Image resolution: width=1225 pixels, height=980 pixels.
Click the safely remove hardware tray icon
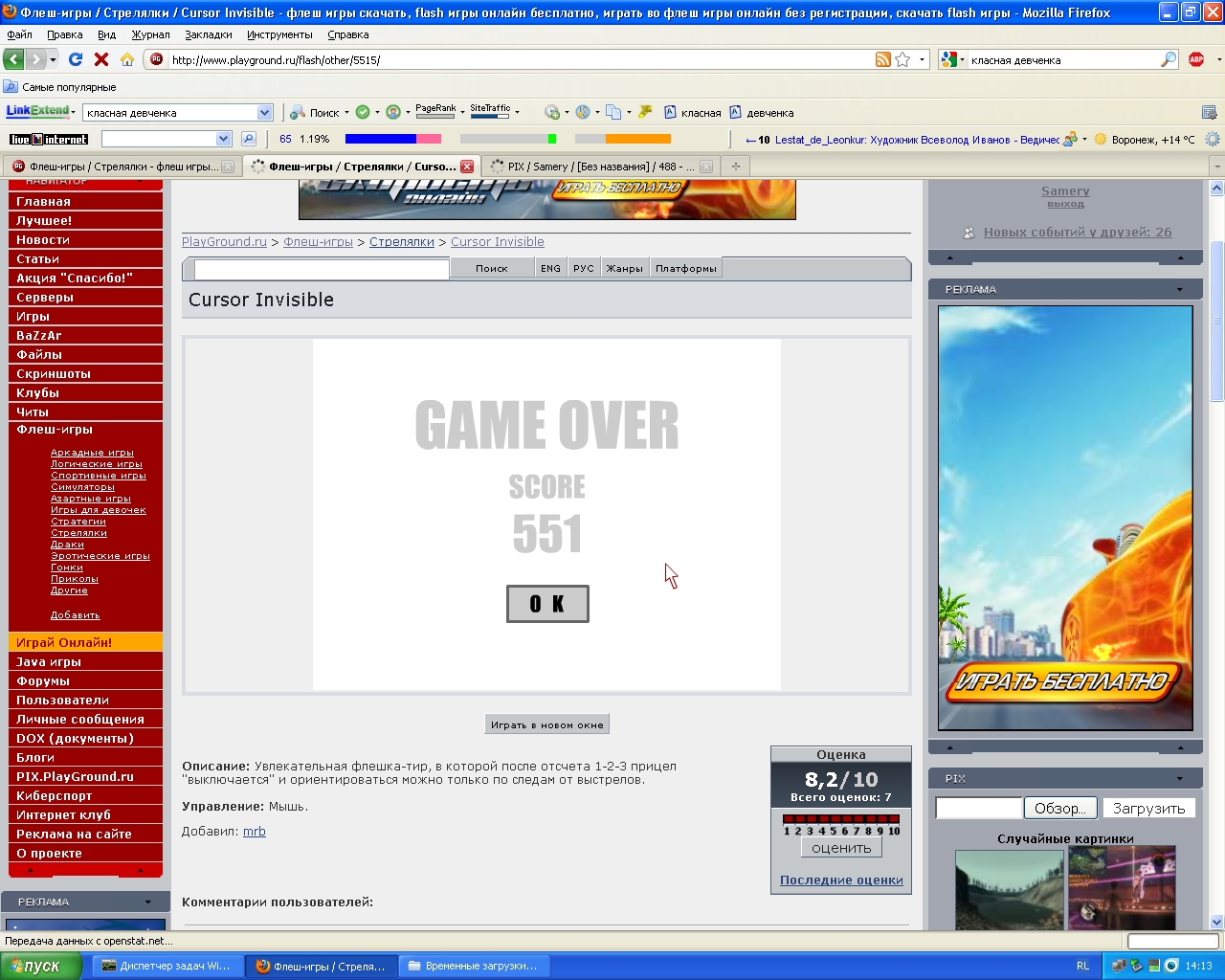(1137, 966)
